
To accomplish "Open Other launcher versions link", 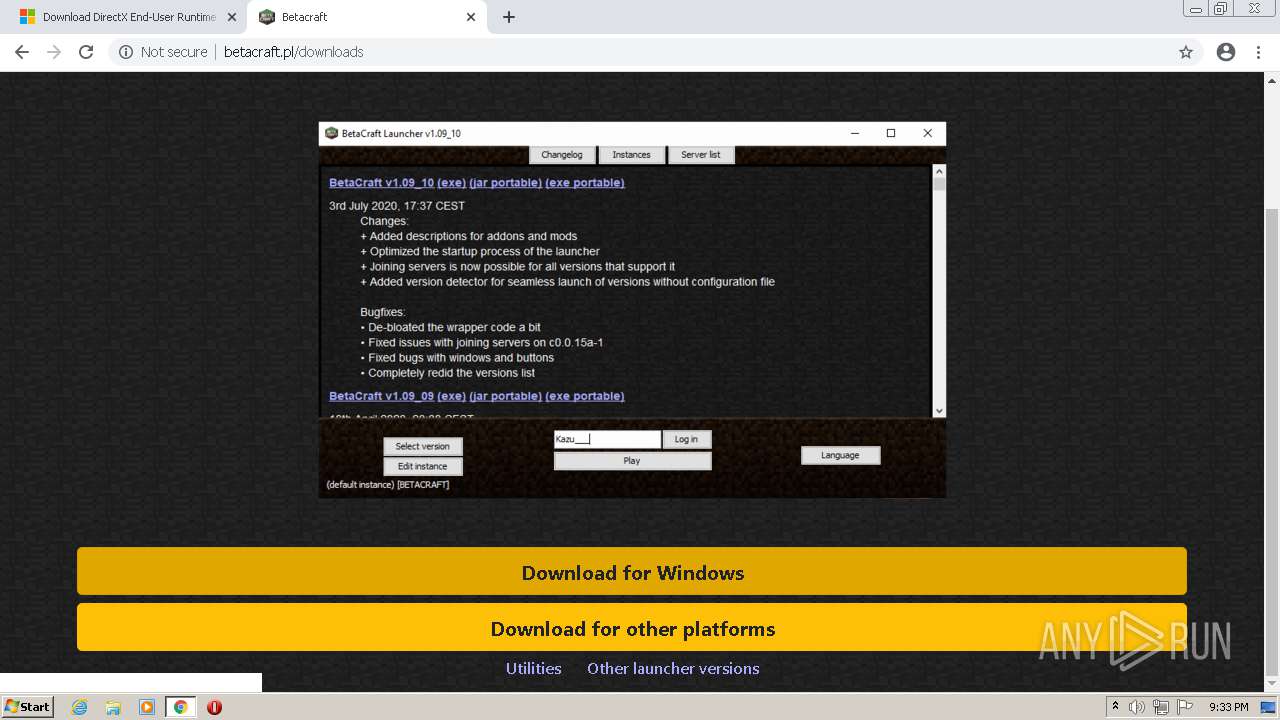I will 673,668.
